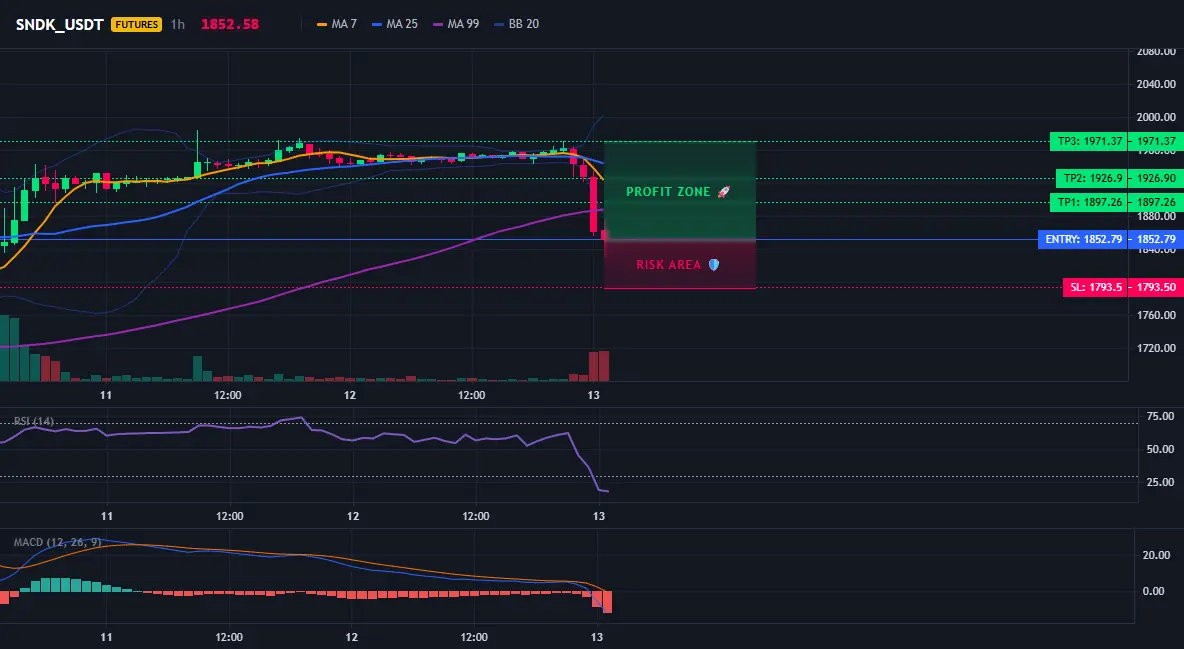Click the 1852.79 price axis tag

point(1155,240)
